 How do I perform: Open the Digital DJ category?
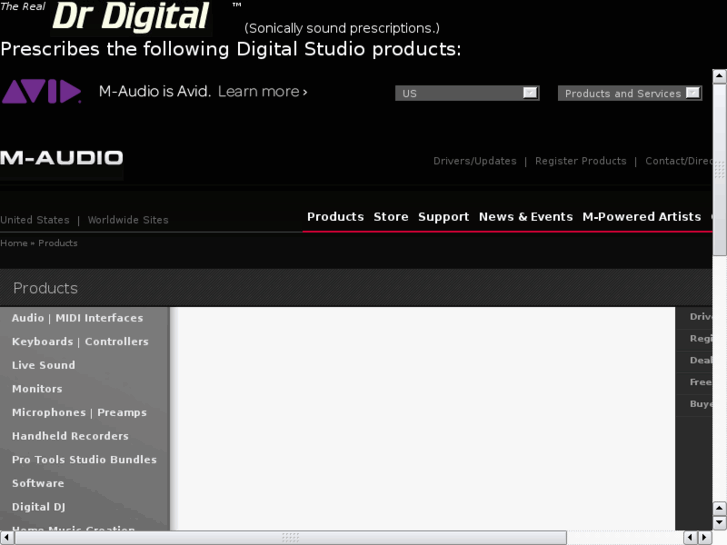38,507
